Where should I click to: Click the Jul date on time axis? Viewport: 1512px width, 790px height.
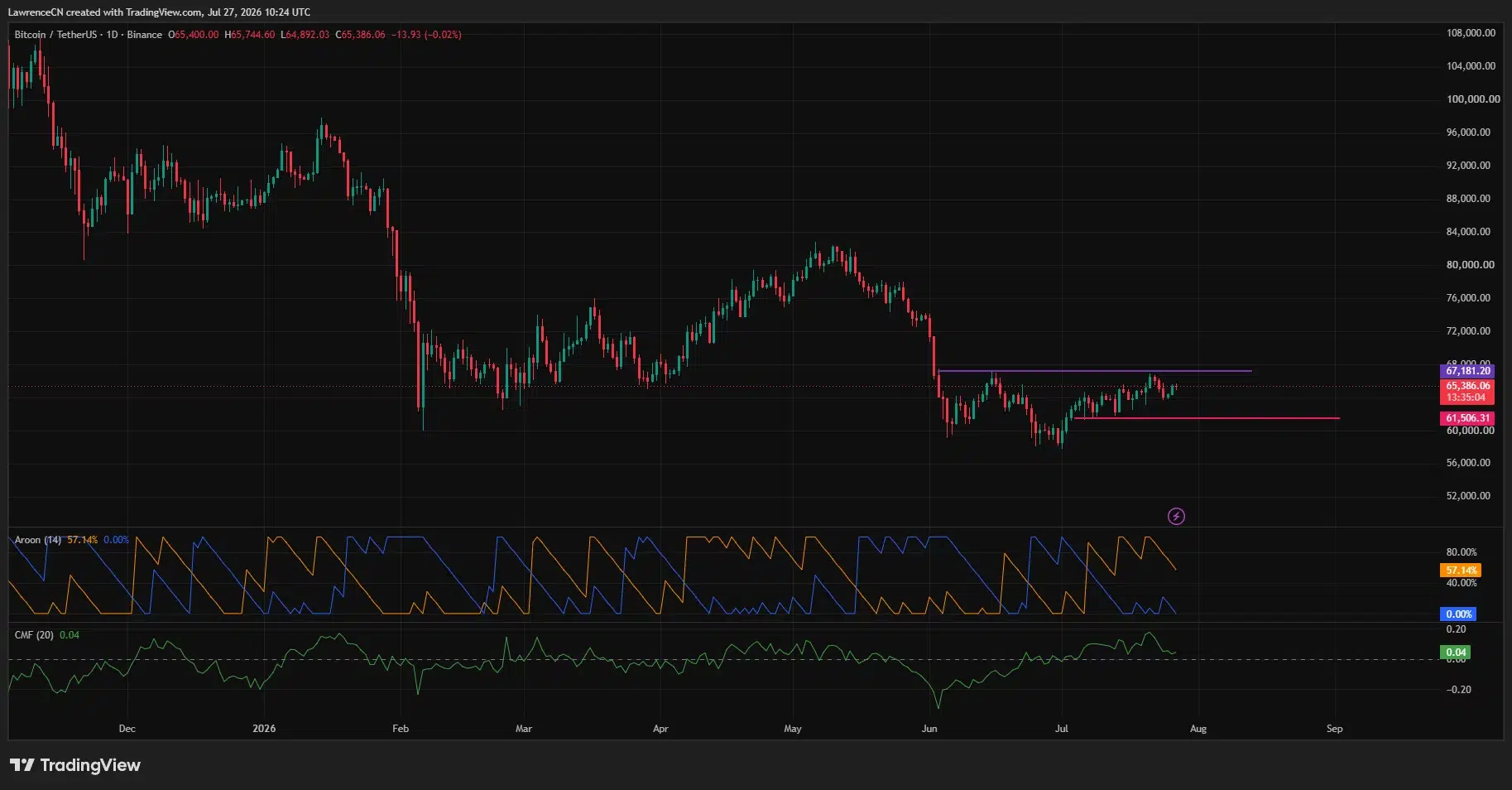[1062, 729]
